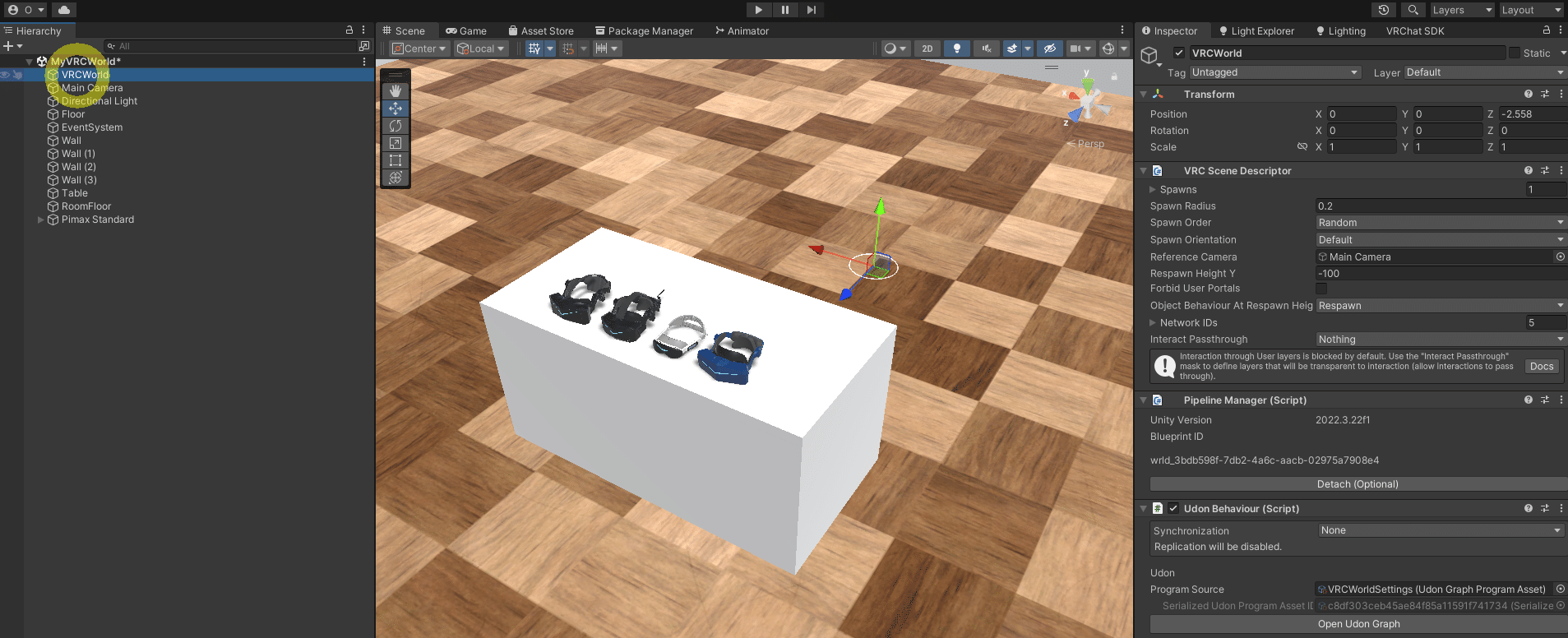Image resolution: width=1568 pixels, height=638 pixels.
Task: Open the Center pivot dropdown
Action: tap(419, 49)
